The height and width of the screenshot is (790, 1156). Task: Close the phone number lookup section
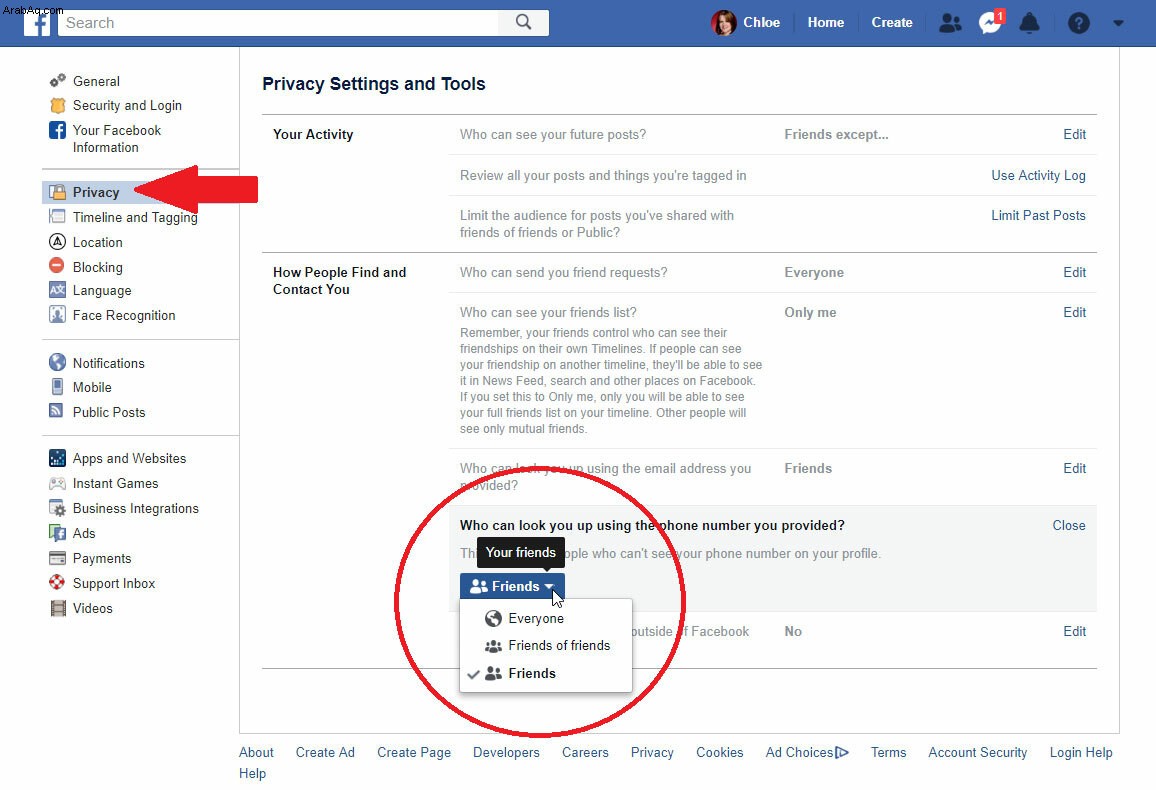tap(1069, 525)
